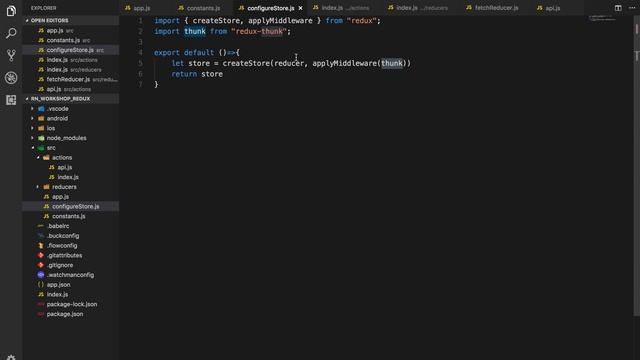Open the editor More Actions ellipsis menu
Screen dimensions: 640x360
click(x=631, y=8)
